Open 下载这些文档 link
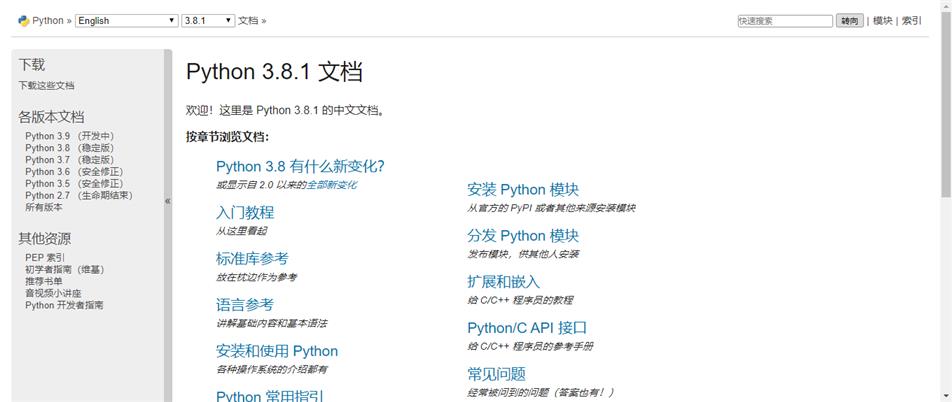Viewport: 952px width, 402px height. (x=46, y=86)
